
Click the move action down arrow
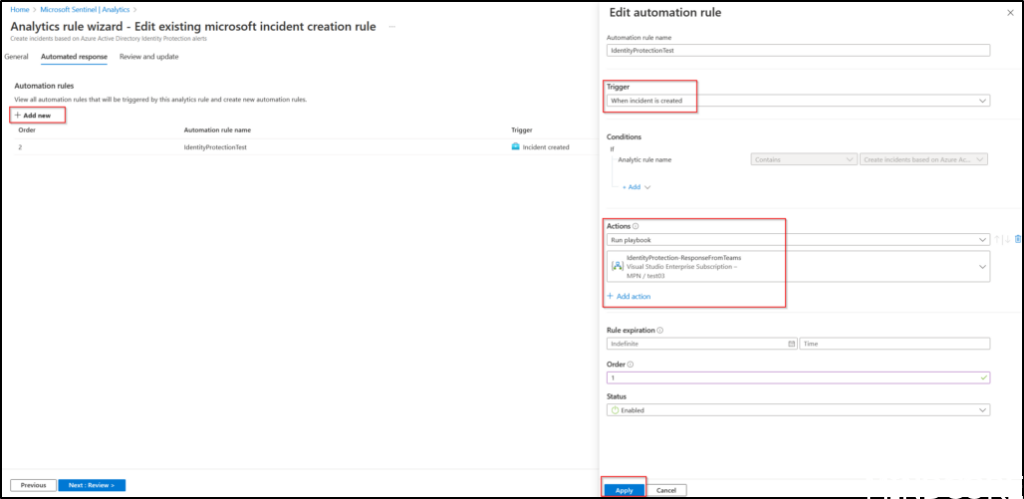1008,239
